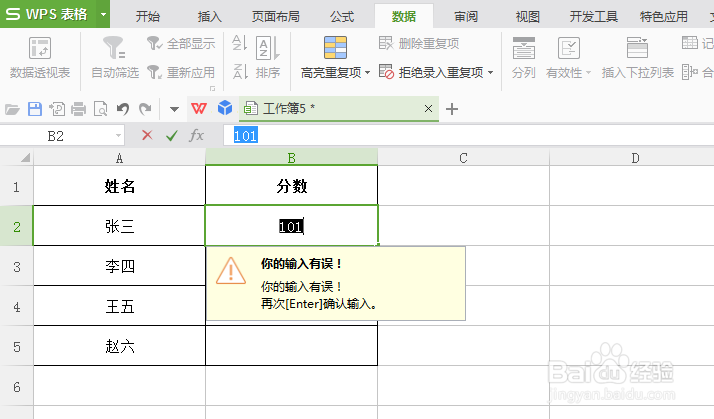Expand the WPS 表格 application menu arrow
This screenshot has height=419, width=714.
[x=103, y=14]
